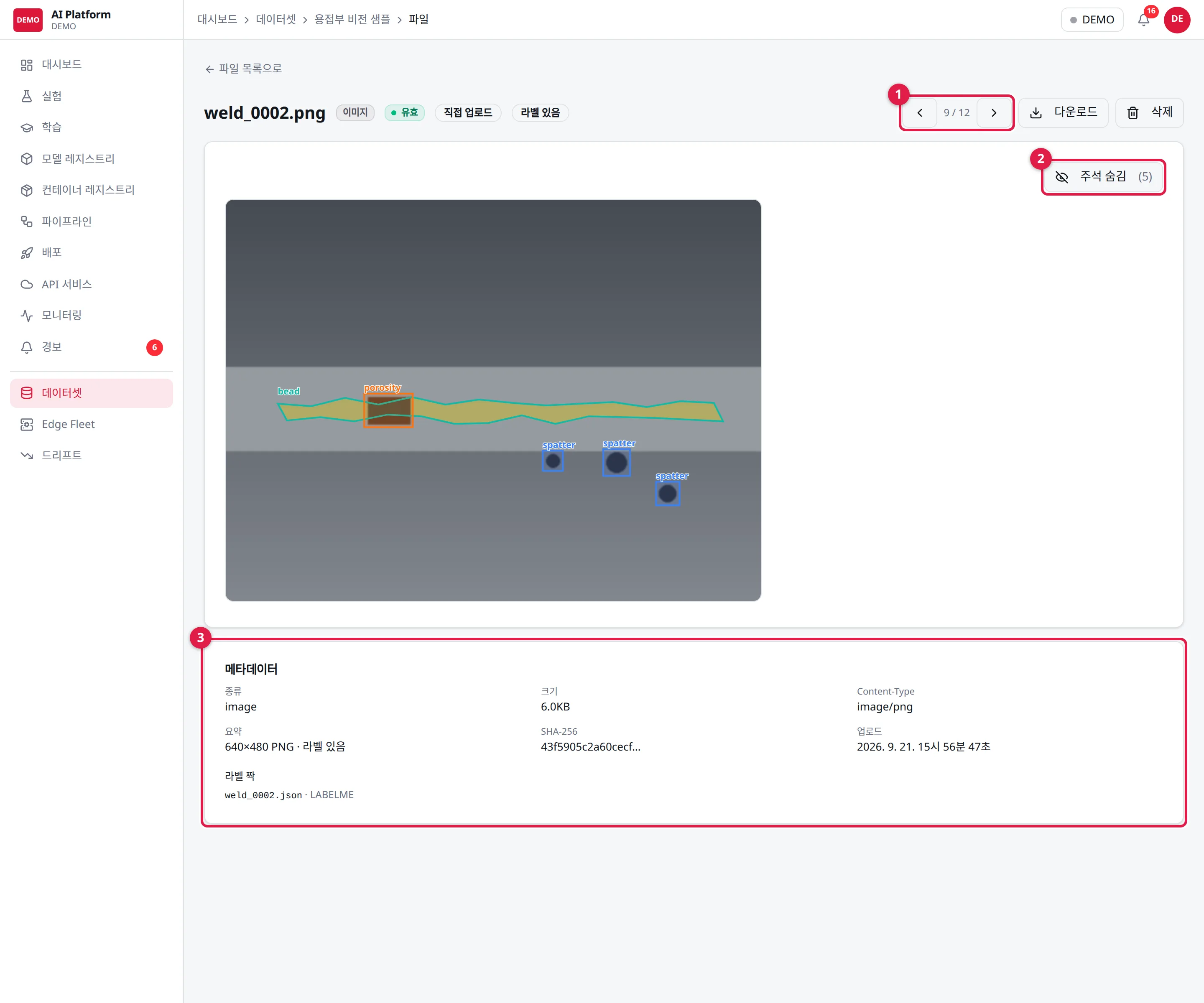The image size is (1204, 1003).
Task: Click the download arrow icon
Action: pyautogui.click(x=1036, y=113)
